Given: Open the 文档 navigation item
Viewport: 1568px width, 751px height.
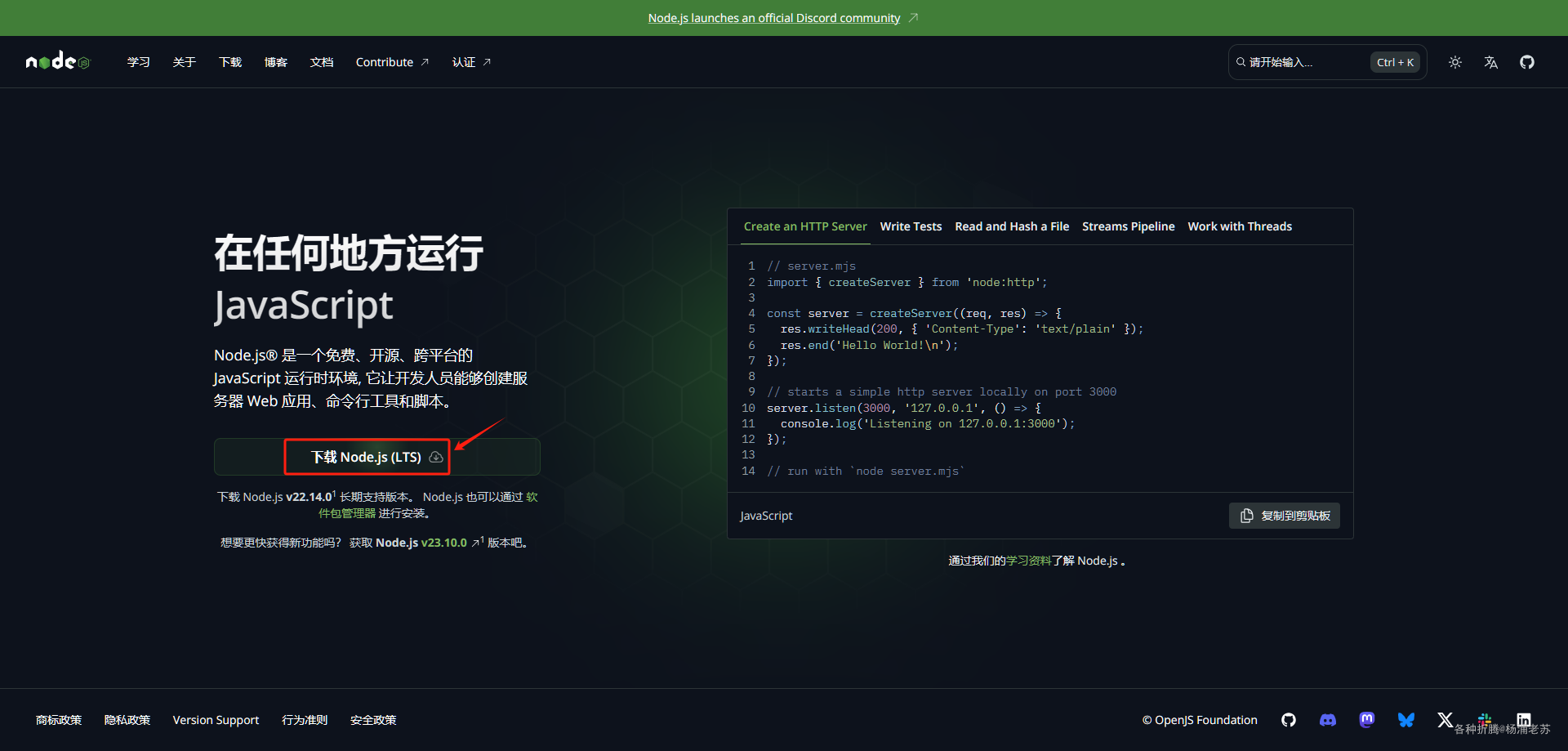Looking at the screenshot, I should tap(322, 62).
